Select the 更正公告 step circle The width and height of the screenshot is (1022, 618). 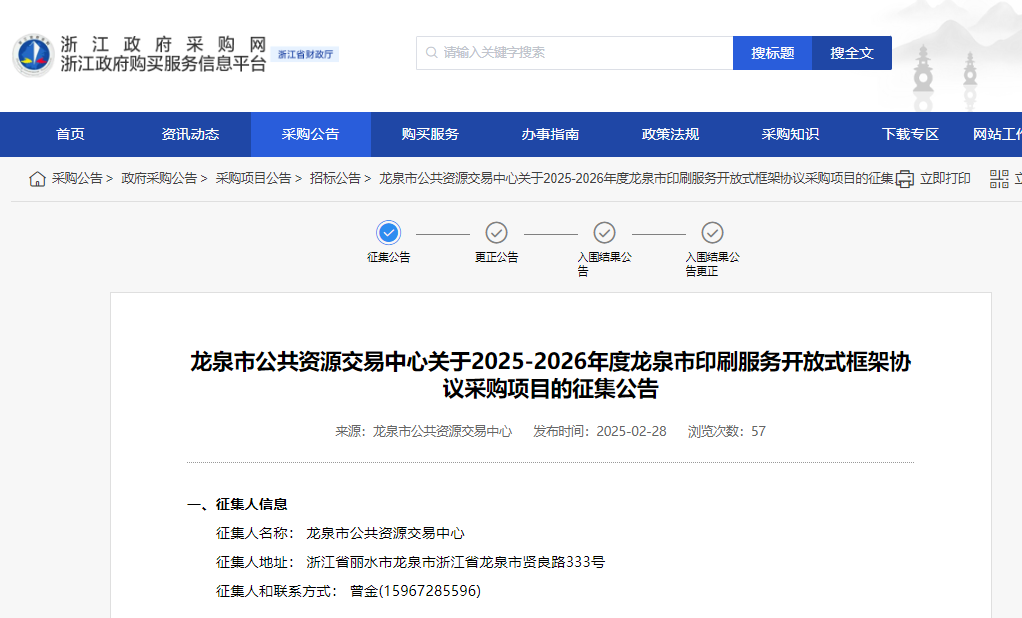pyautogui.click(x=496, y=233)
